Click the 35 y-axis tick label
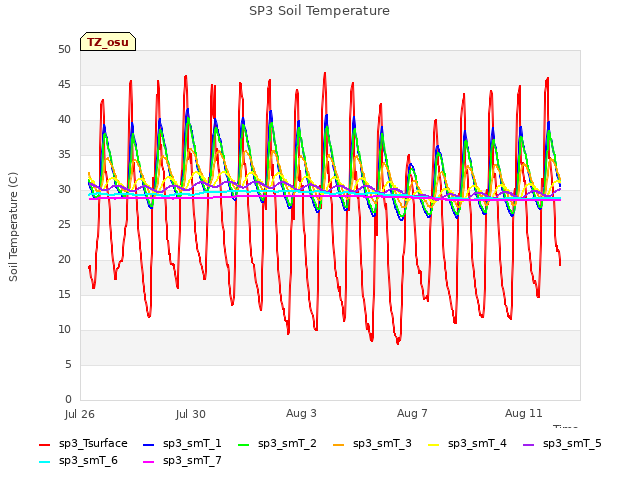Screen dimensions: 640x480 click(x=64, y=155)
